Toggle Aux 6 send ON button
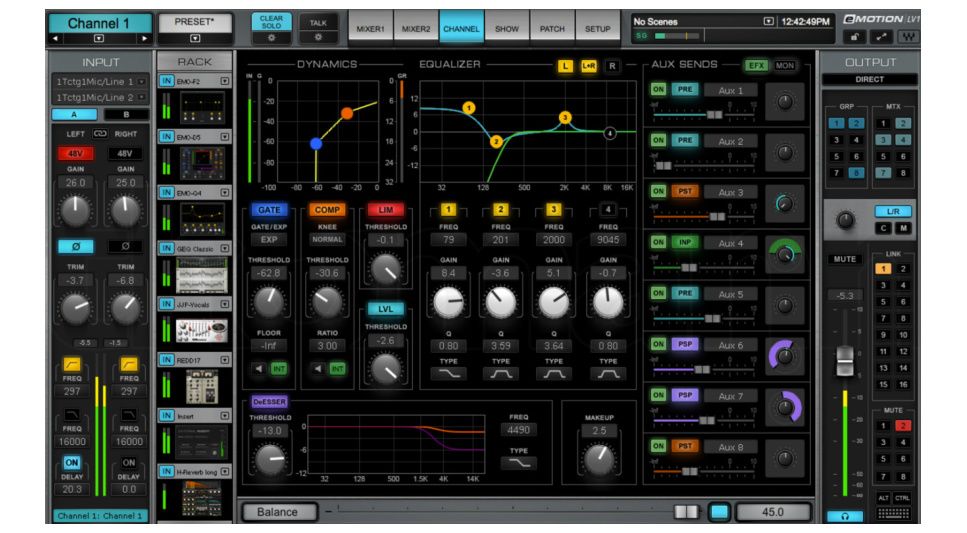This screenshot has height=533, width=967. [x=658, y=344]
